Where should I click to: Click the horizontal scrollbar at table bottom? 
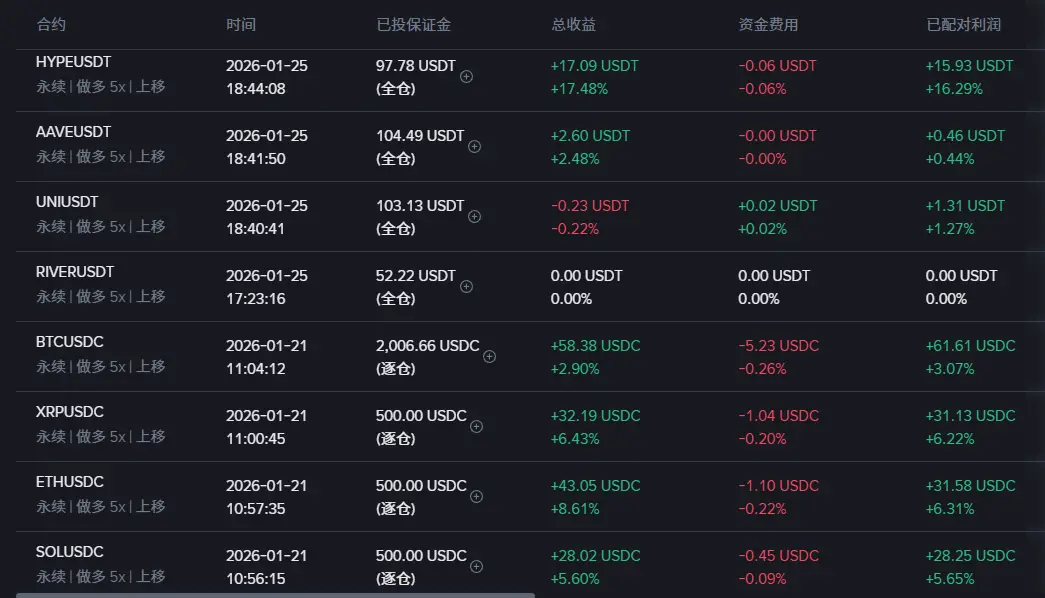coord(275,594)
